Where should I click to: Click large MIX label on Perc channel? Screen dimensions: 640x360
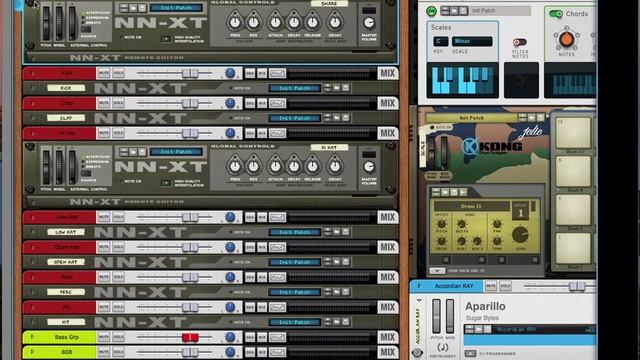(x=387, y=277)
